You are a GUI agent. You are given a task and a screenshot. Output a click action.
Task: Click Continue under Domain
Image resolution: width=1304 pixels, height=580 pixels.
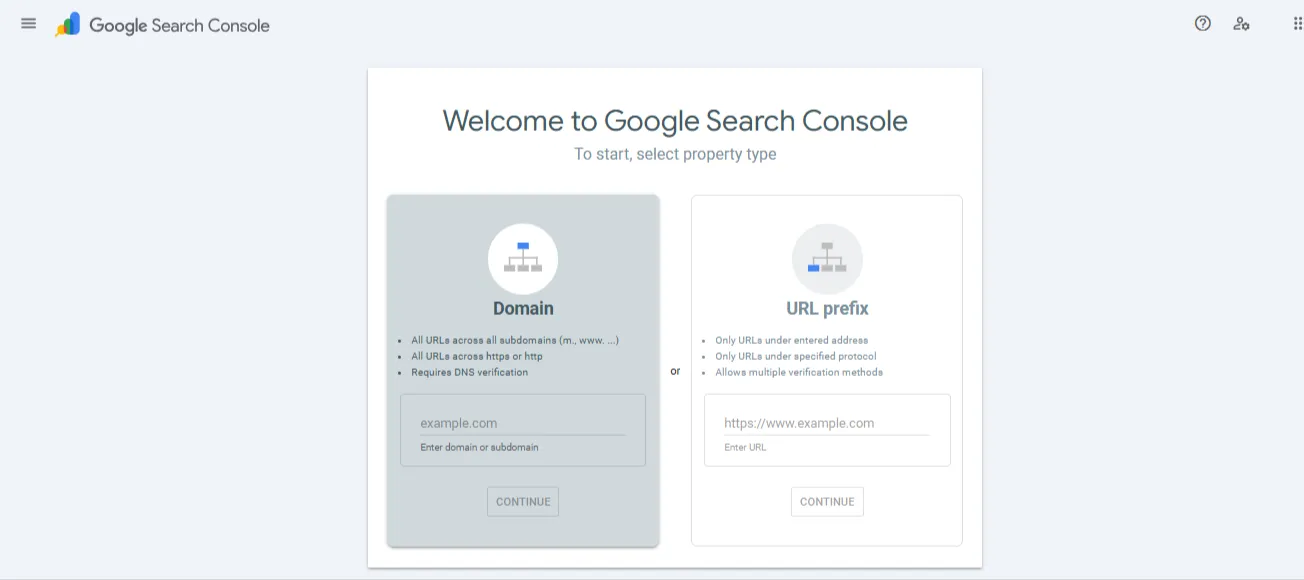coord(522,501)
